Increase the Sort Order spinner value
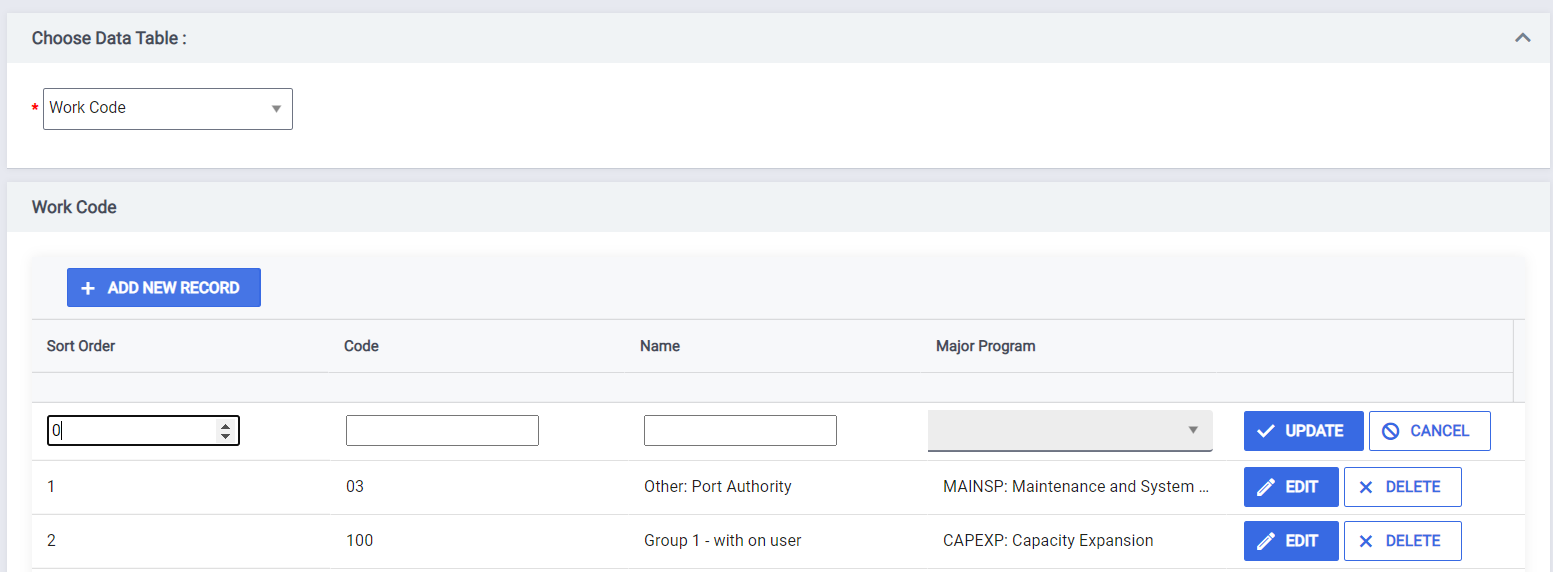Image resolution: width=1553 pixels, height=572 pixels. pos(226,426)
